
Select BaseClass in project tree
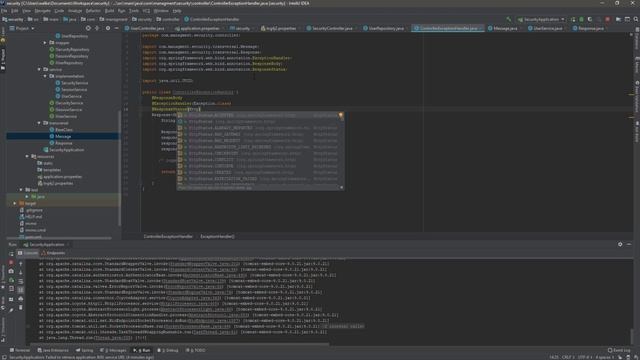(64, 130)
